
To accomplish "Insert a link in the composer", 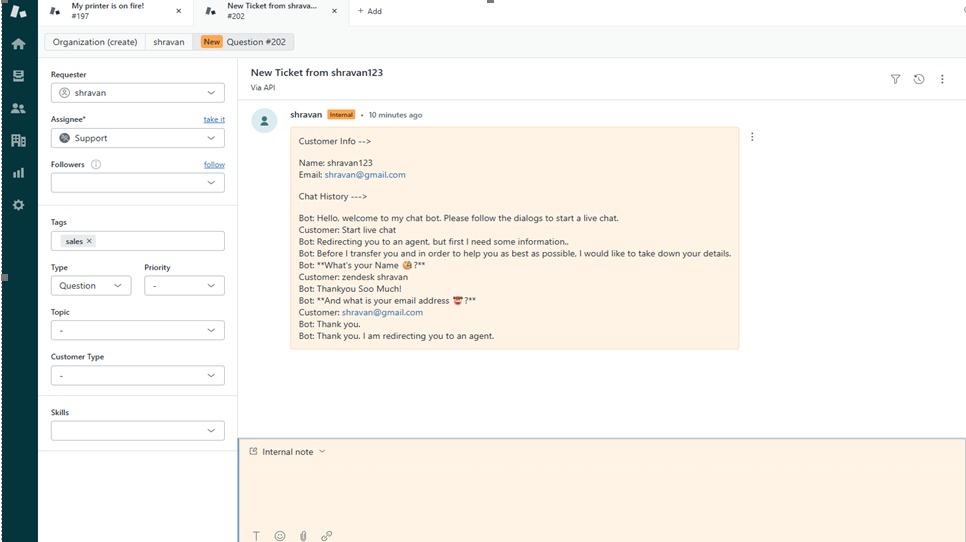I will click(x=327, y=536).
